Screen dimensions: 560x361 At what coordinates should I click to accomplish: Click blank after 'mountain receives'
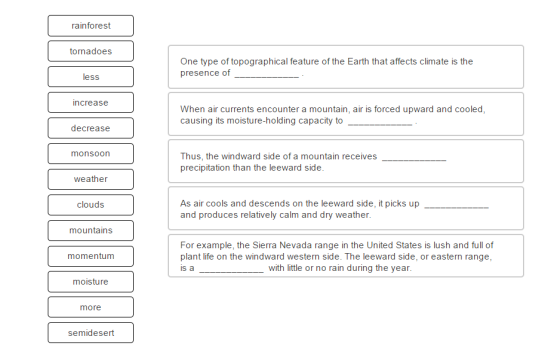414,157
